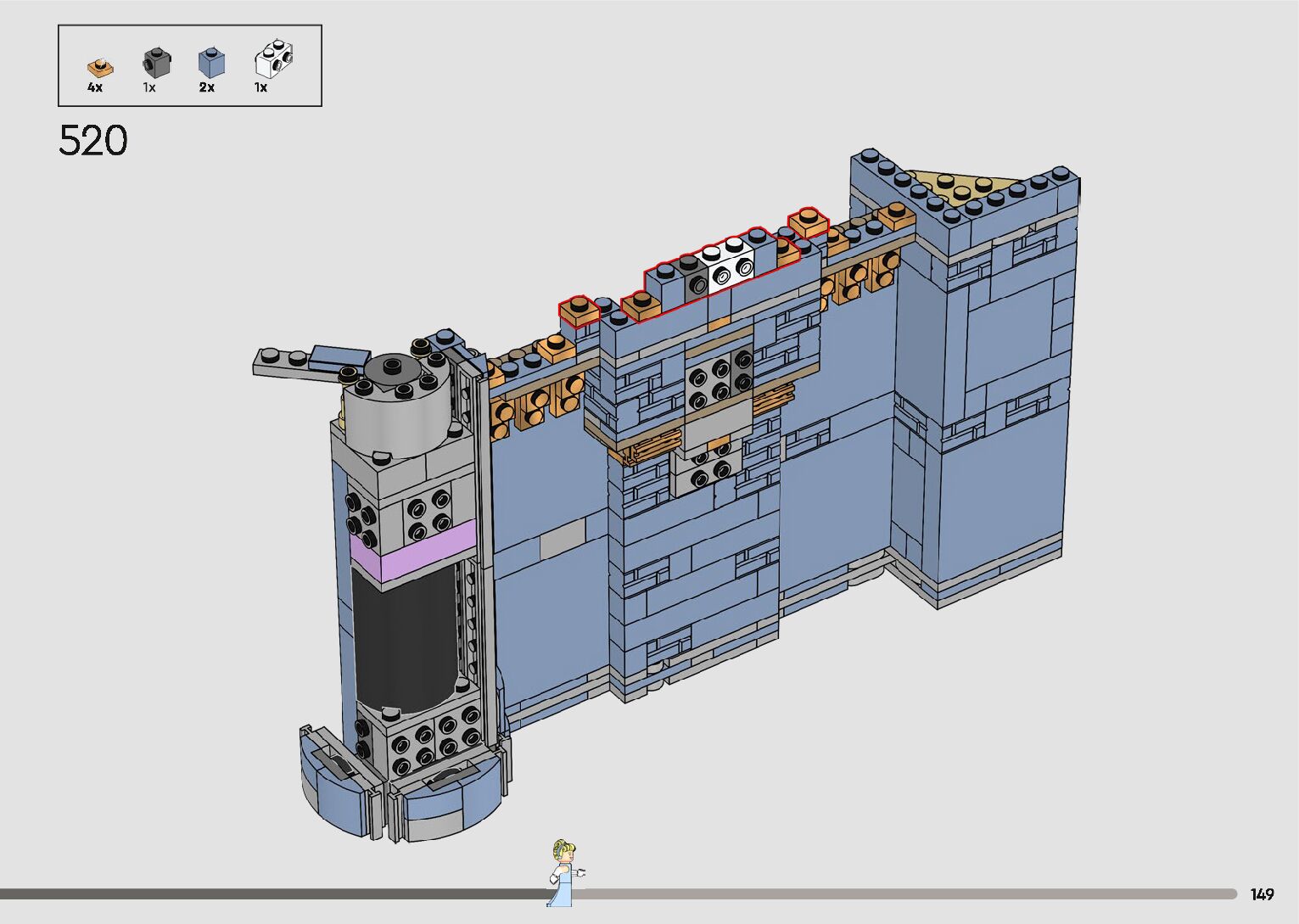
Task: Click the blue 1x1 brick part icon
Action: point(211,62)
